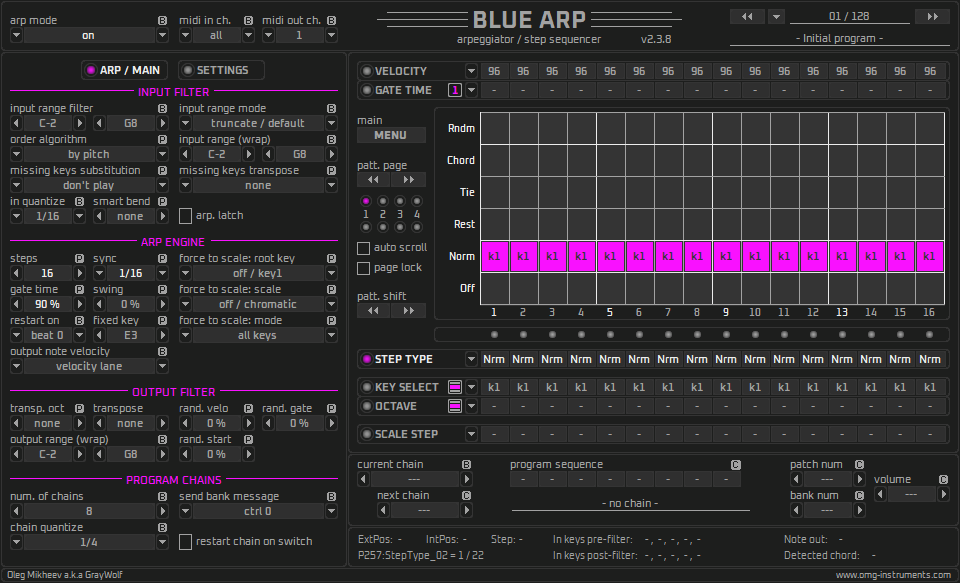
Task: Open the KEY SELECT lane dropdown menu
Action: tap(471, 387)
